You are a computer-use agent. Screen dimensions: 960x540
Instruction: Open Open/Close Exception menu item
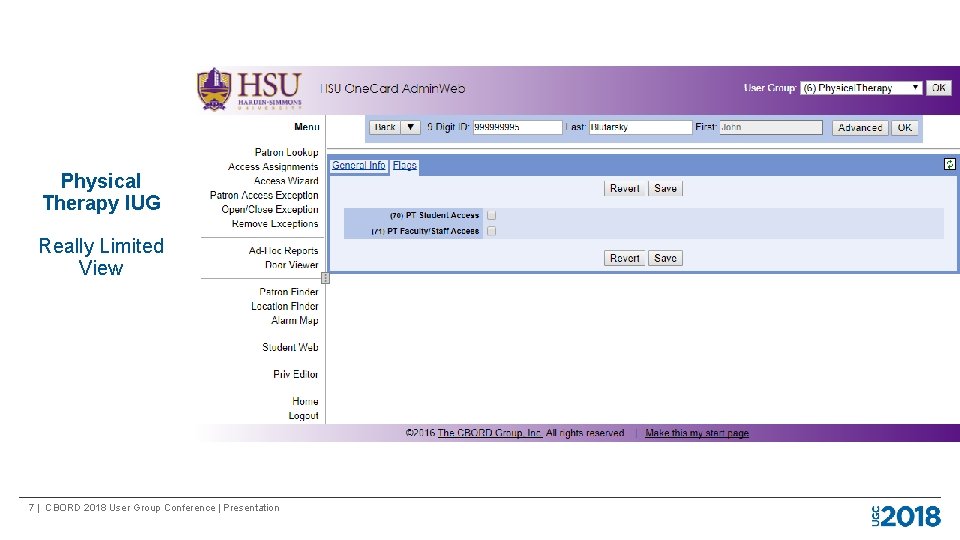point(270,209)
